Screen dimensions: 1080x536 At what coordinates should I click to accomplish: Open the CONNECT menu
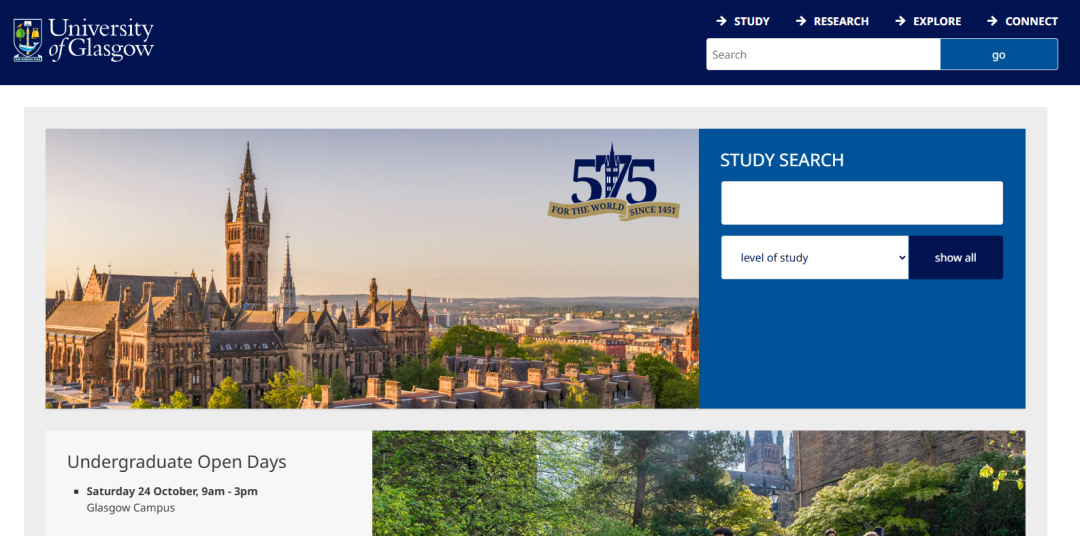[x=1031, y=21]
